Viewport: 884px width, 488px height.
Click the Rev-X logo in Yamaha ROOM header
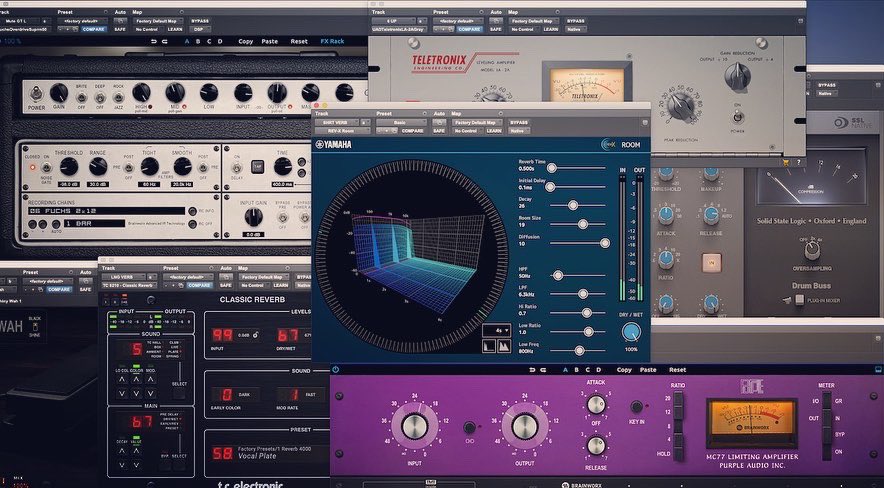(x=608, y=144)
